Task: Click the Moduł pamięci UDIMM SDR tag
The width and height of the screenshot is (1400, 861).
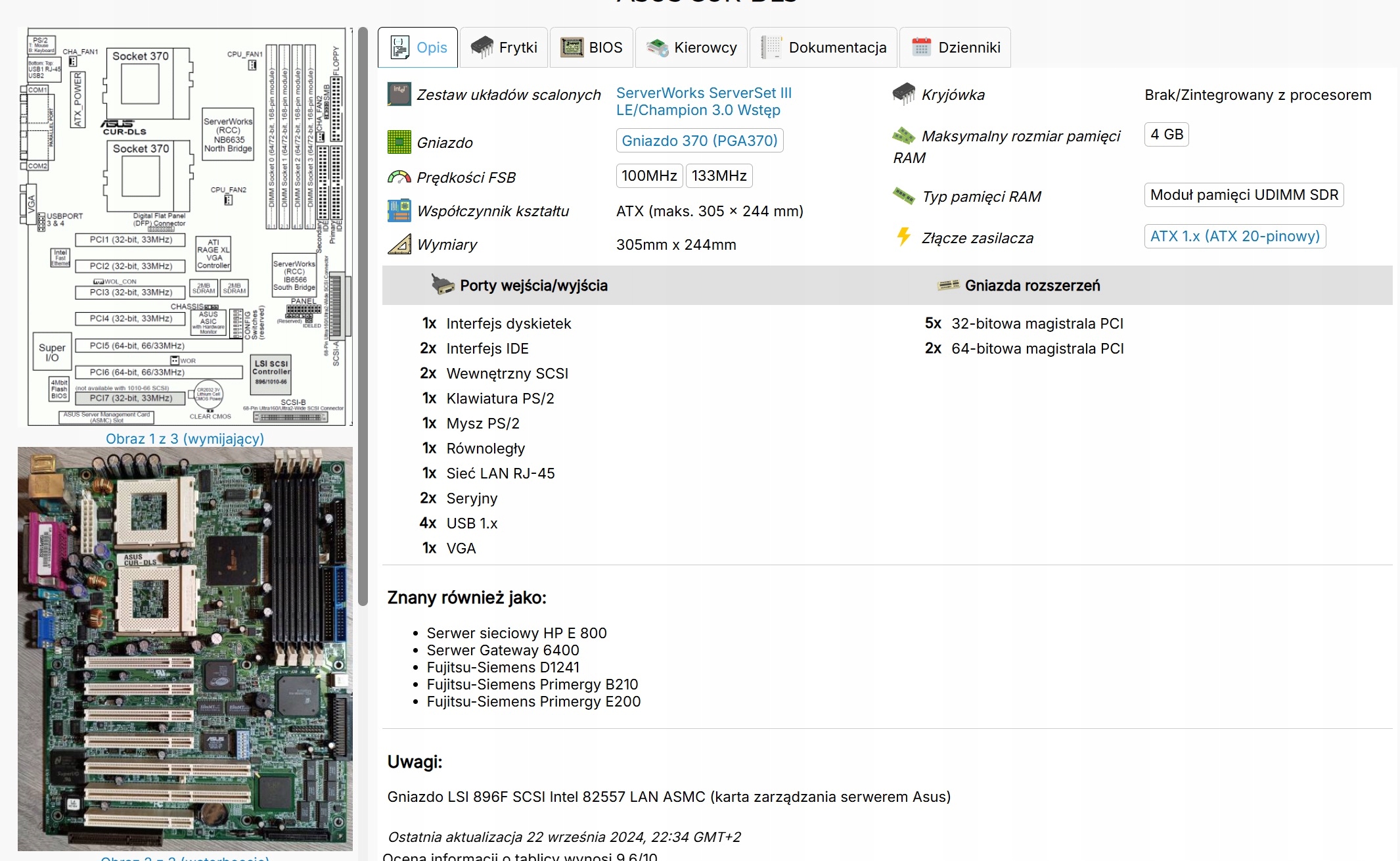Action: coord(1243,195)
